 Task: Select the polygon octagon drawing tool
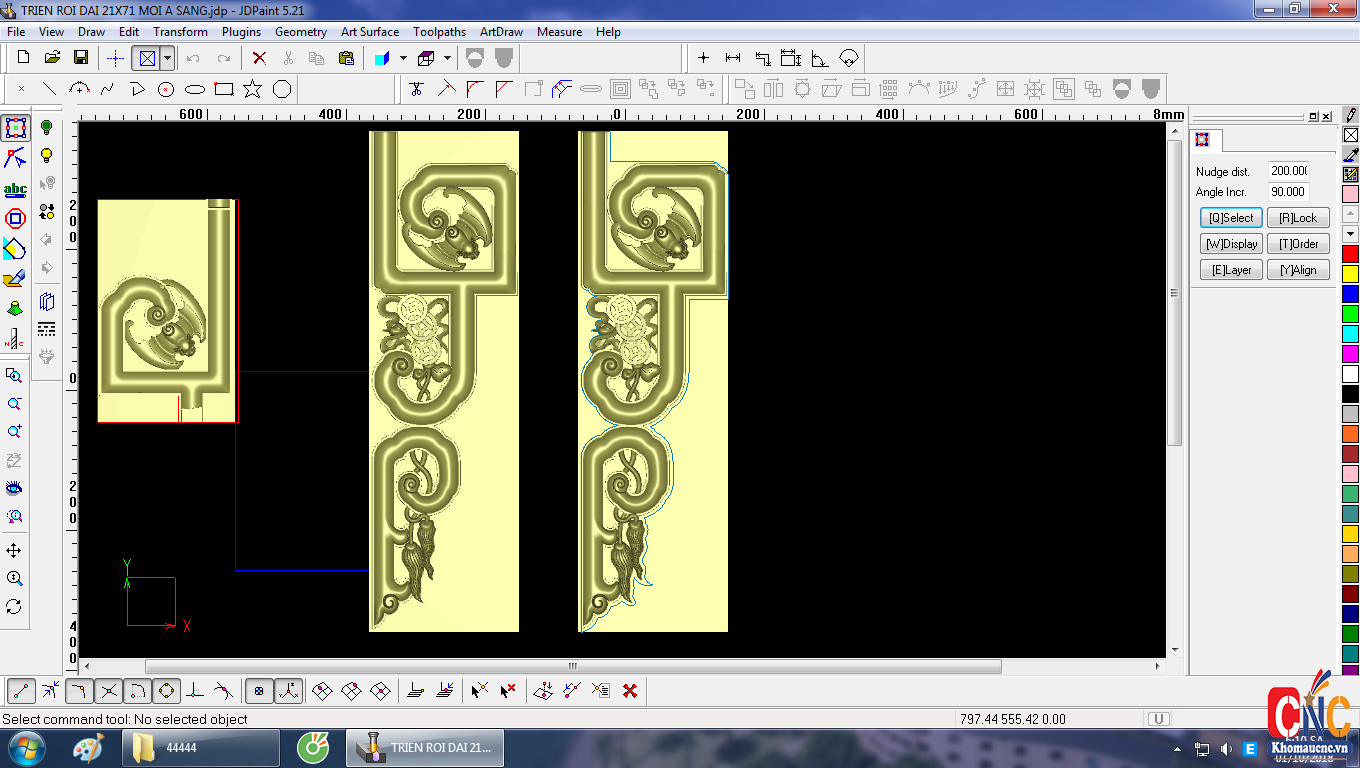click(x=282, y=89)
